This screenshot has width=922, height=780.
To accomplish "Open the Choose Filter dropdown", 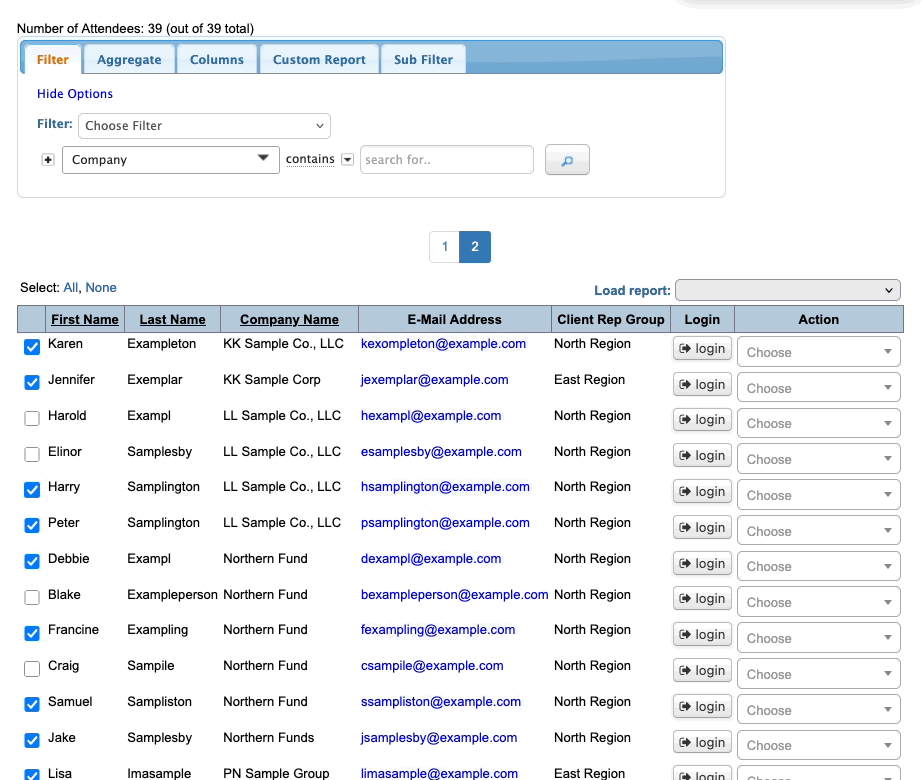I will (x=204, y=126).
